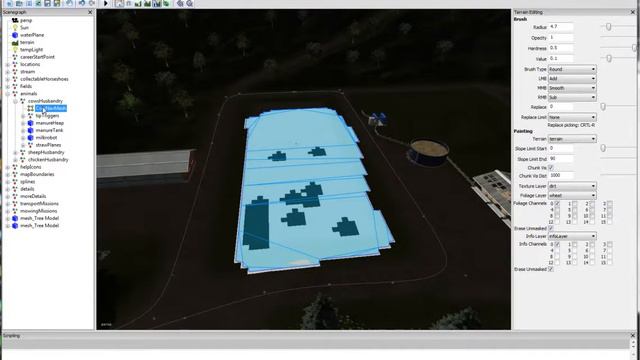Toggle Erase Unmasked below Foliage Channels
This screenshot has width=640, height=360.
(551, 228)
